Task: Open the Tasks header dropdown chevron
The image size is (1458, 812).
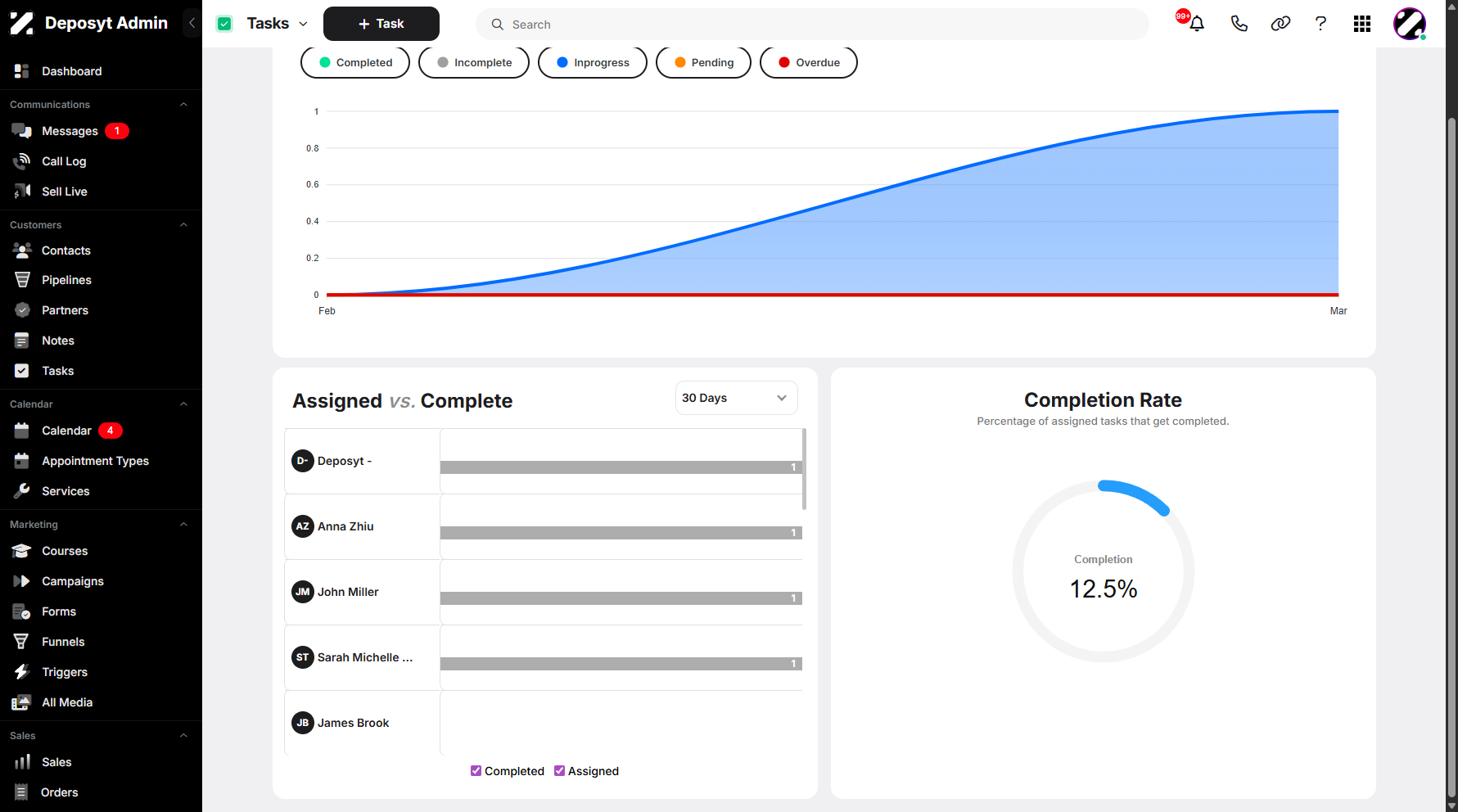Action: point(303,24)
